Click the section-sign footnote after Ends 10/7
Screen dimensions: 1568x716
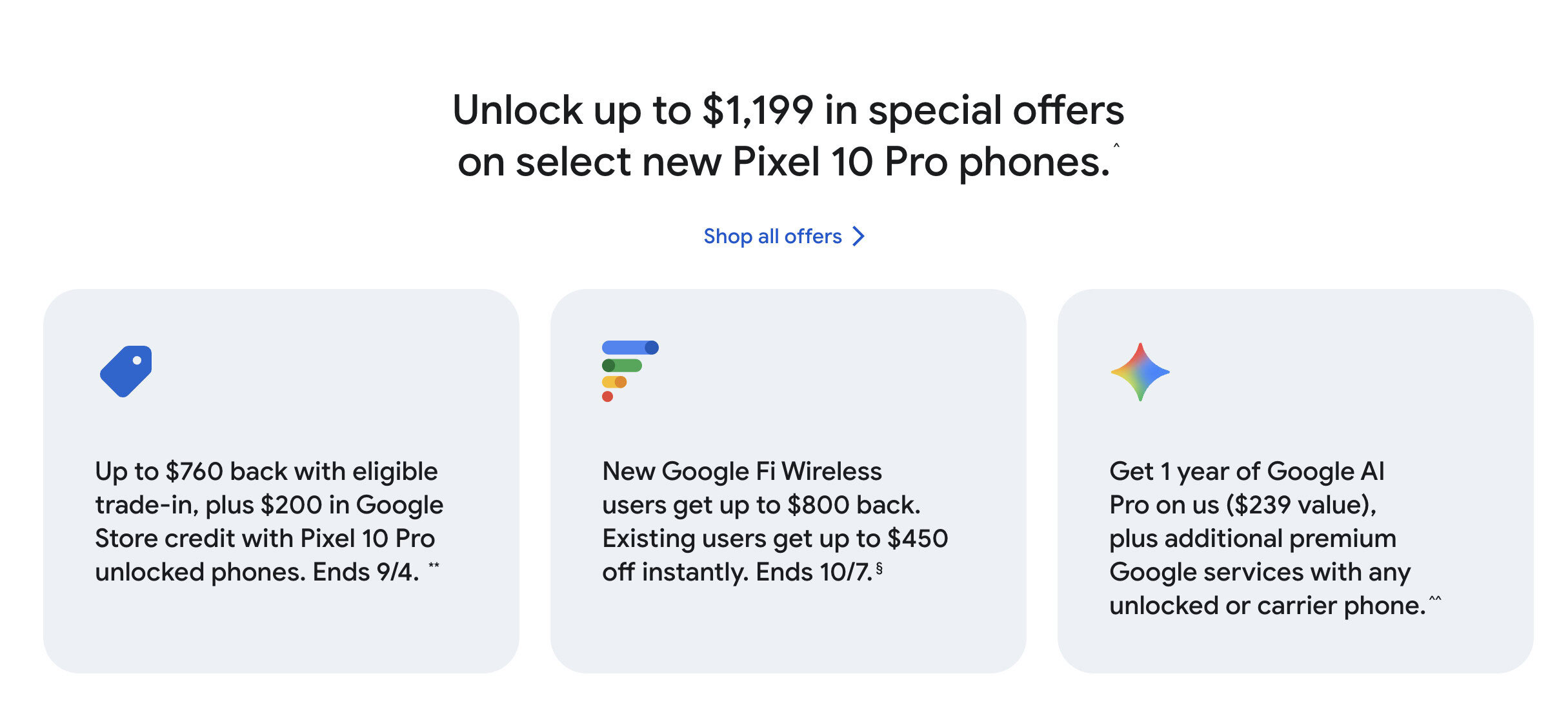pos(879,568)
